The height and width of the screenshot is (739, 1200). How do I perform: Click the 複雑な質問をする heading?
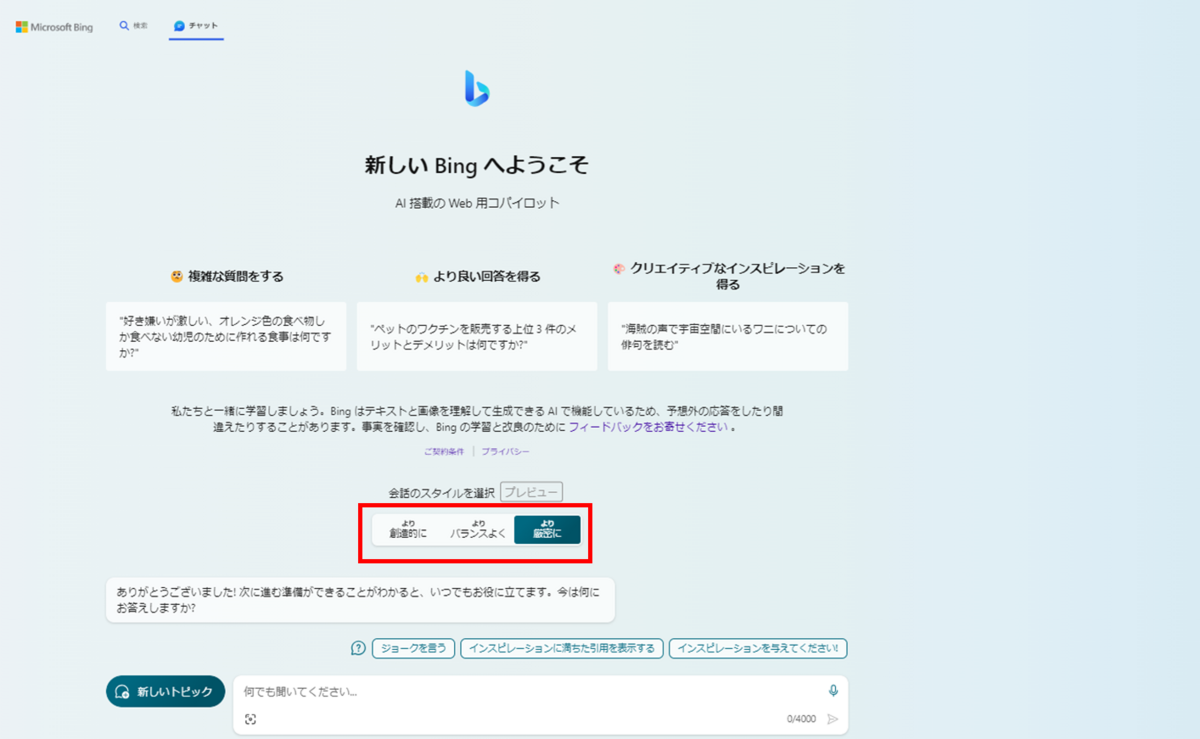(227, 276)
